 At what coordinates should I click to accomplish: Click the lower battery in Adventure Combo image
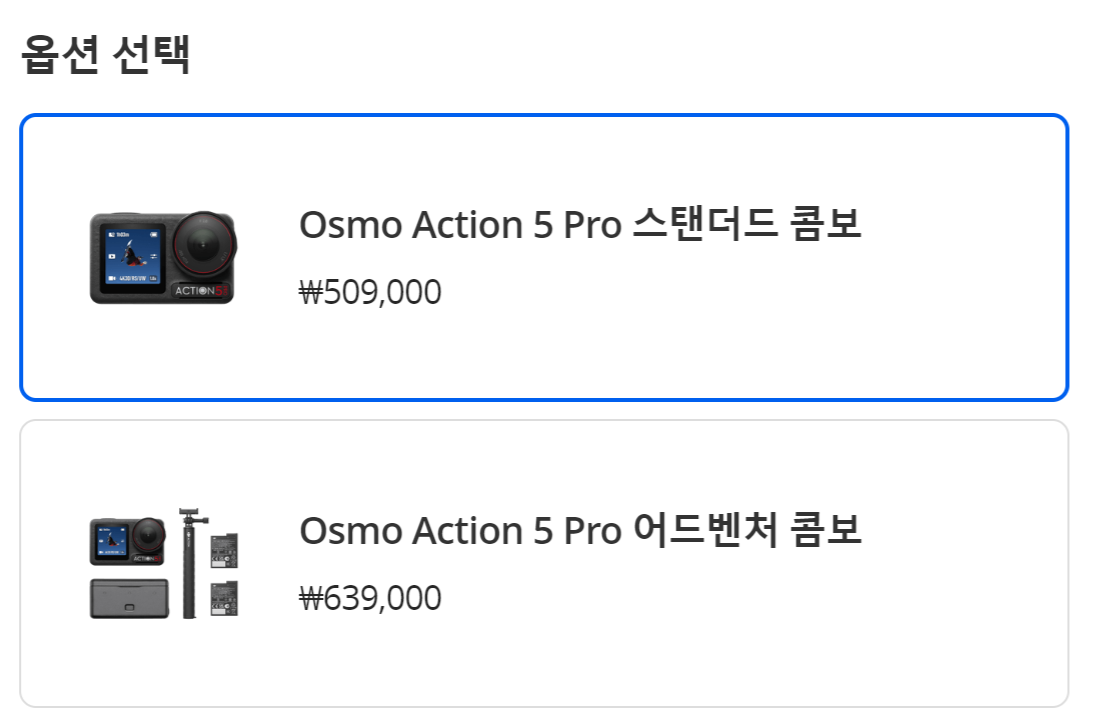pyautogui.click(x=224, y=599)
